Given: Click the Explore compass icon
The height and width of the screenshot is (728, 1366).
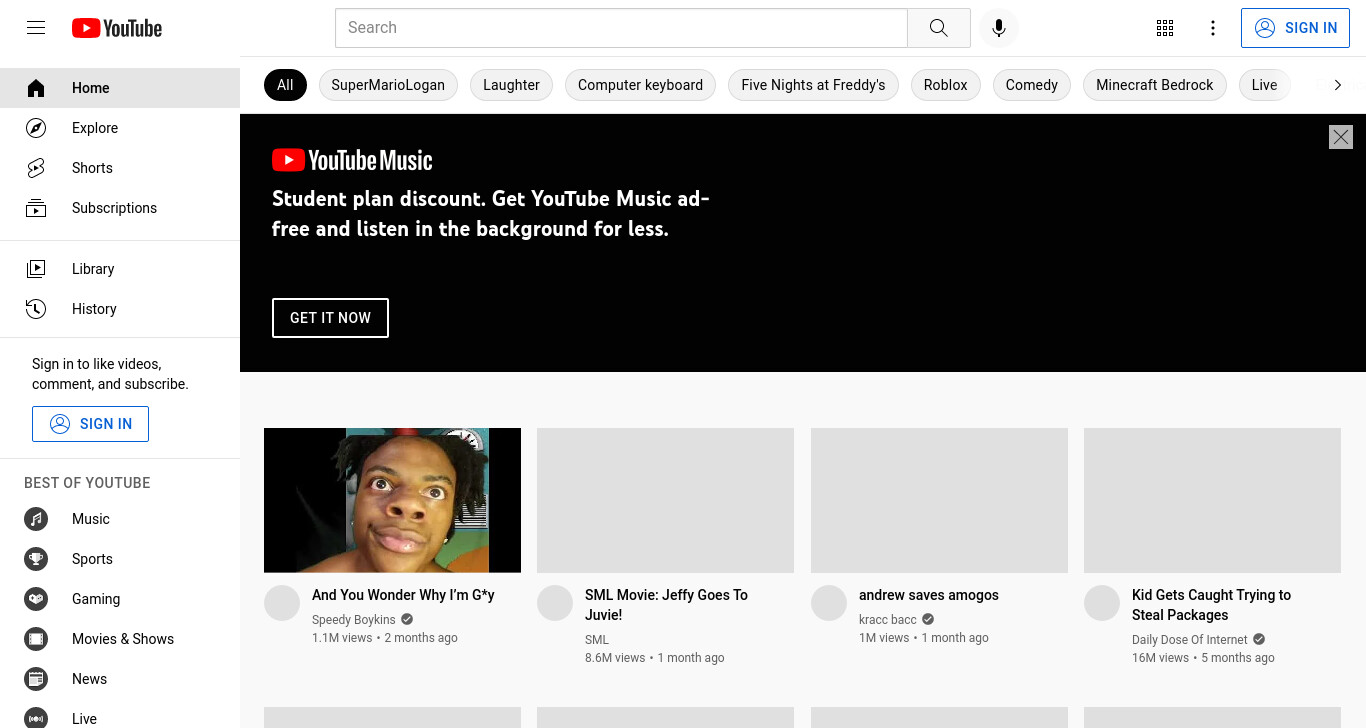Looking at the screenshot, I should 36,128.
